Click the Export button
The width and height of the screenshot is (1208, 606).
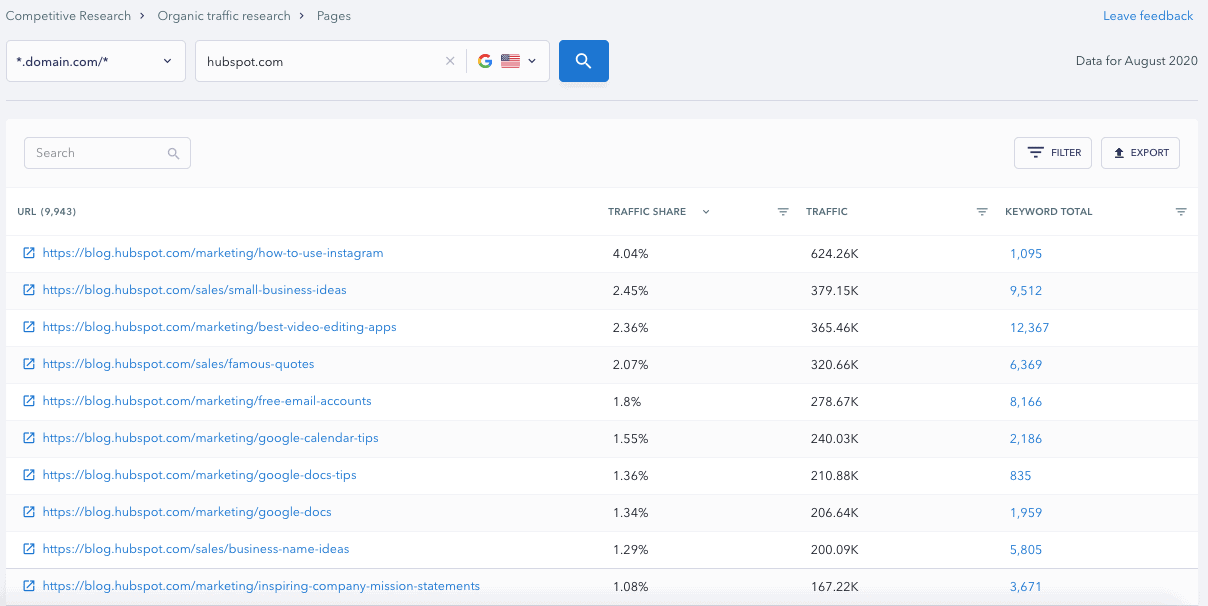[x=1140, y=153]
